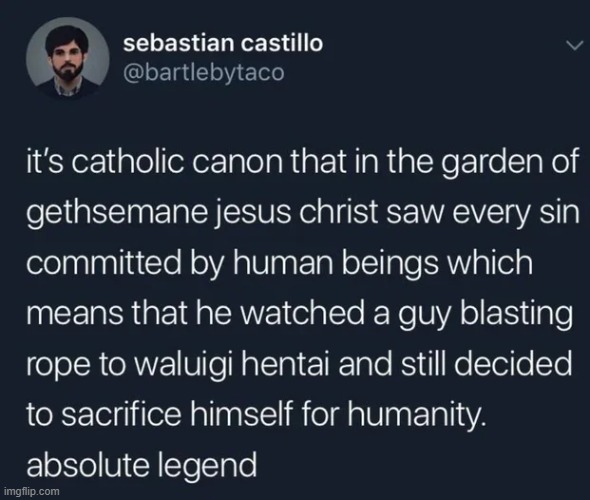Click sebastian castillo's profile picture
Image resolution: width=590 pixels, height=500 pixels.
pyautogui.click(x=68, y=59)
